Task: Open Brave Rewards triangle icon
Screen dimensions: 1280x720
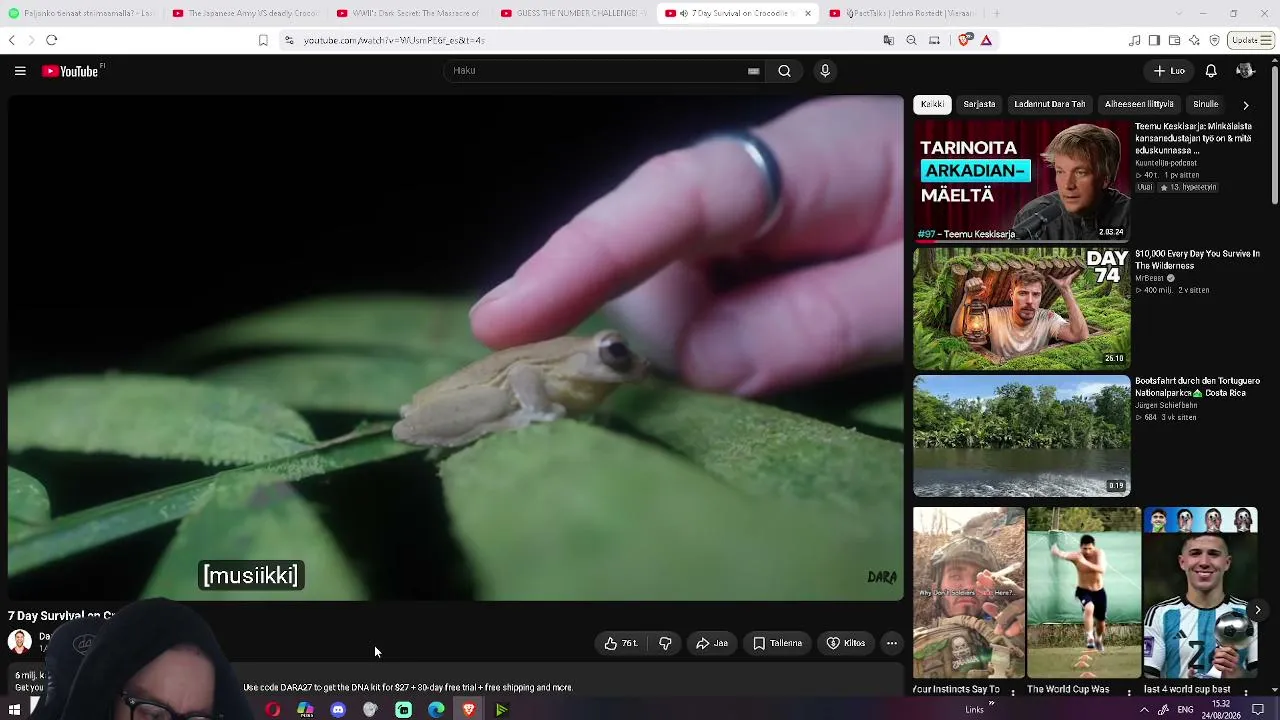Action: 986,40
